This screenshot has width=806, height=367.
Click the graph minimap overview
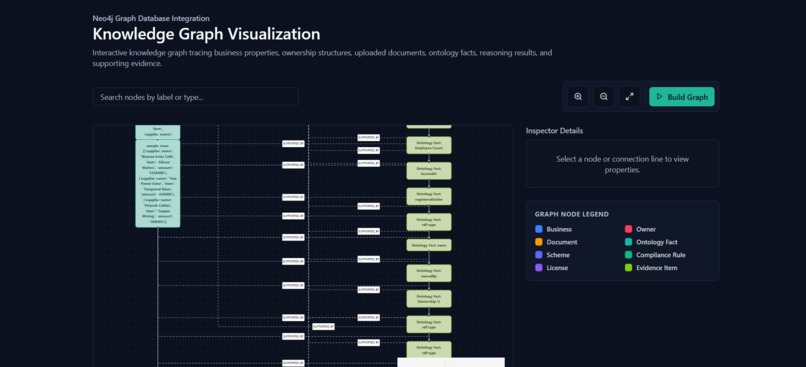[x=451, y=362]
